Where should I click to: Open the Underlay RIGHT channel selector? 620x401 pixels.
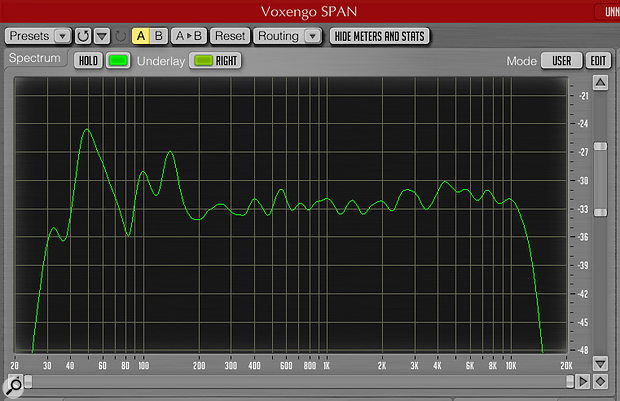(x=215, y=61)
